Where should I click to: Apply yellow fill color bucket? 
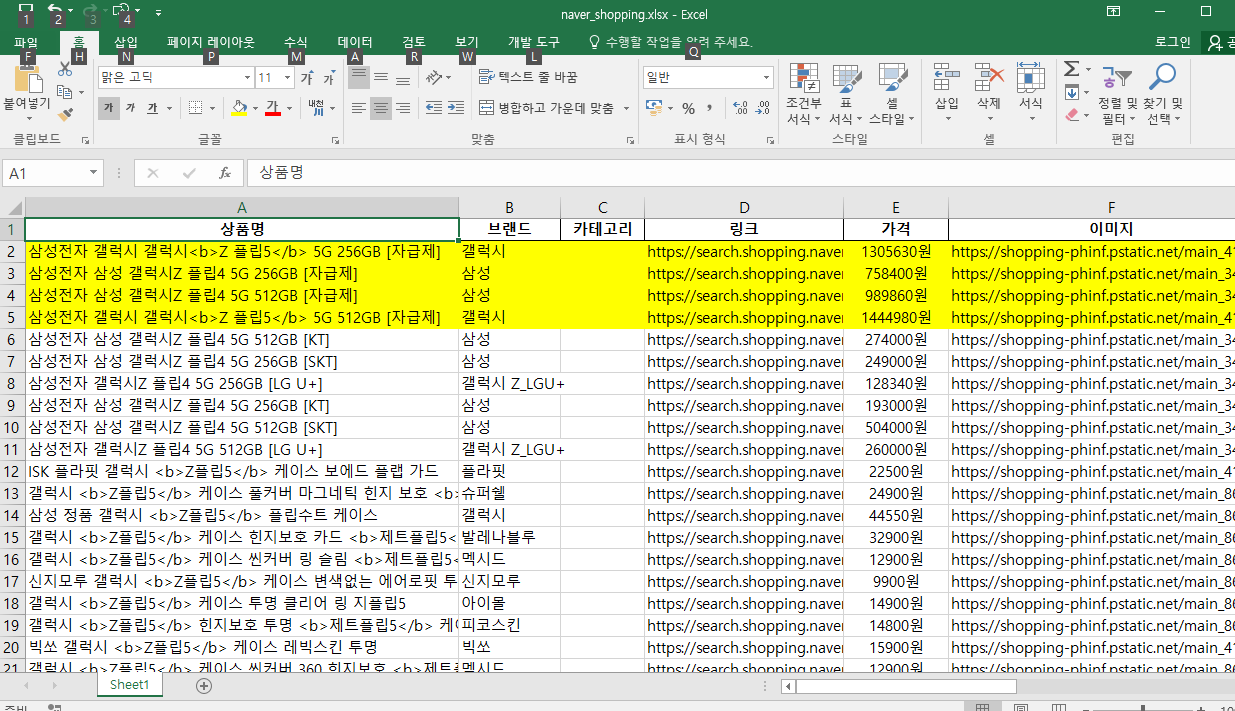pos(239,108)
